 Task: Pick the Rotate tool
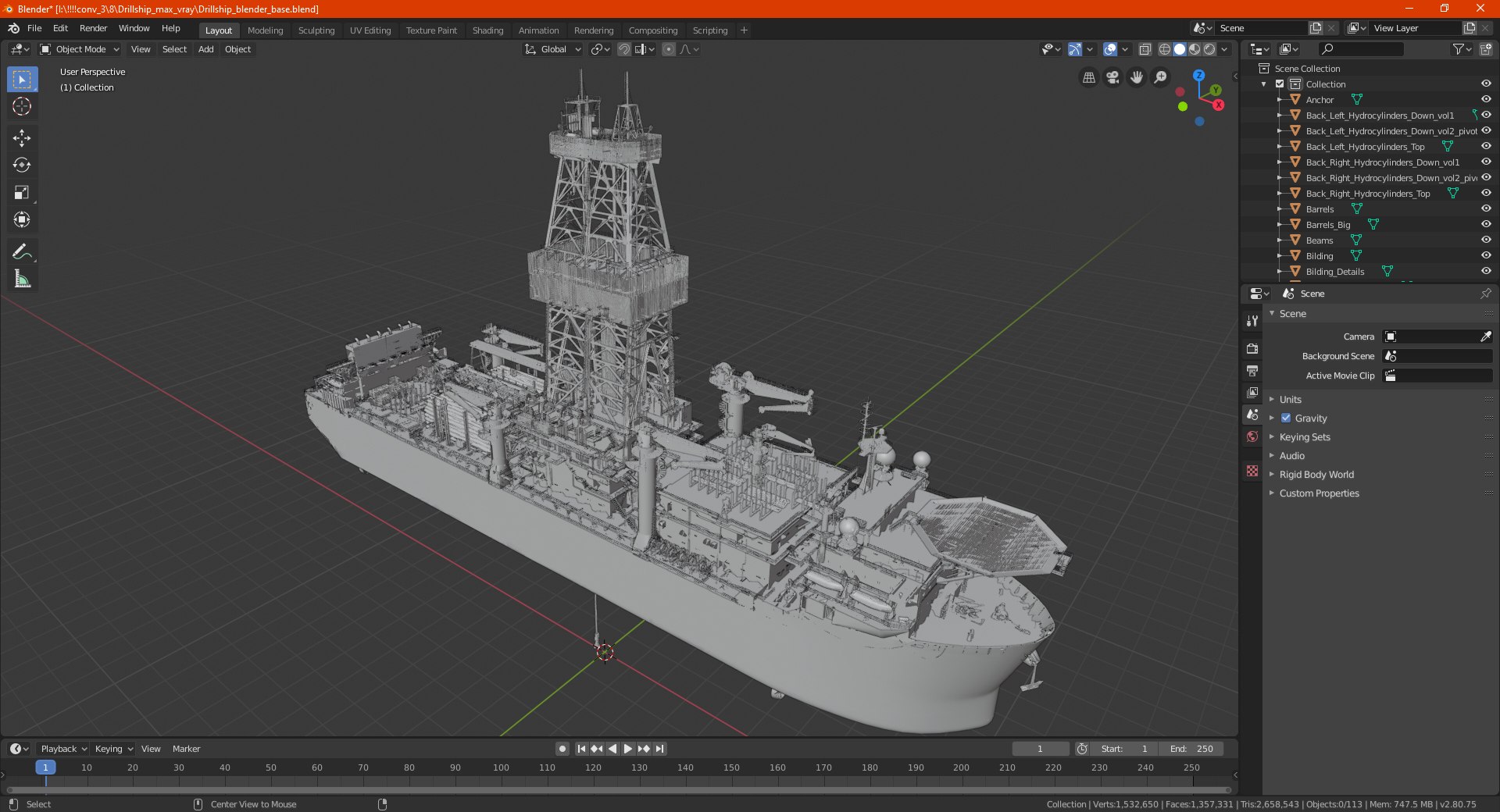tap(22, 166)
